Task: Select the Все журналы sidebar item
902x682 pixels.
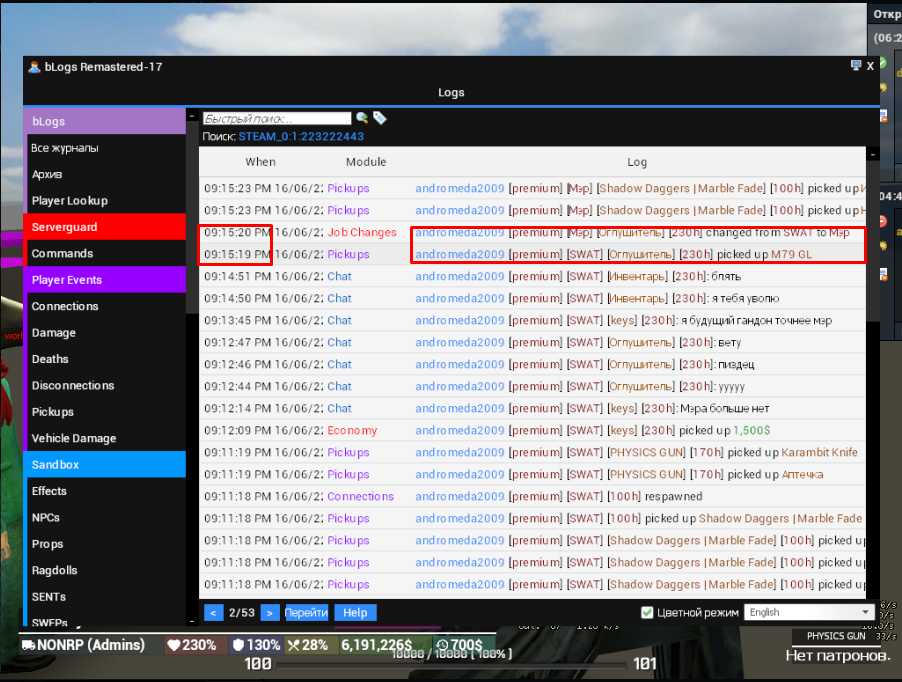Action: 104,148
